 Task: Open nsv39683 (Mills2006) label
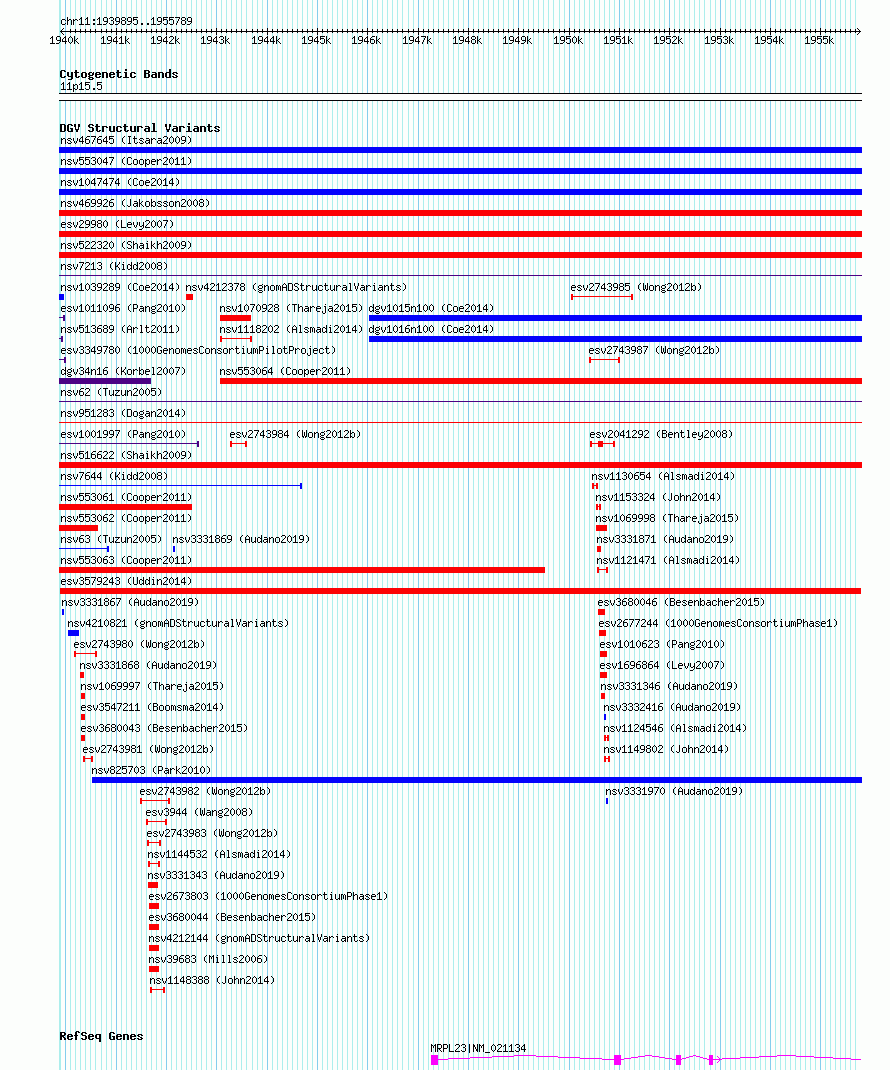pyautogui.click(x=207, y=959)
